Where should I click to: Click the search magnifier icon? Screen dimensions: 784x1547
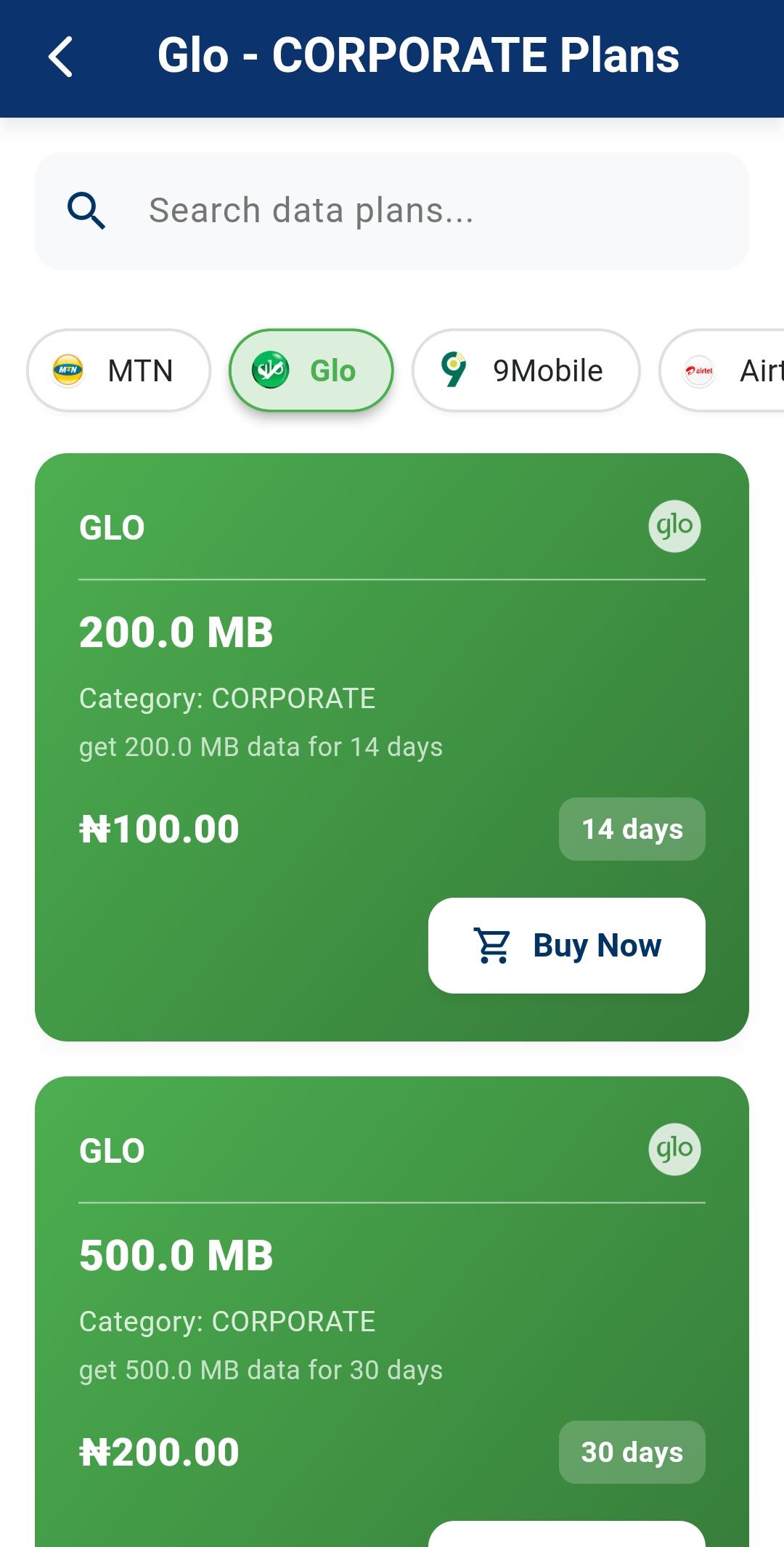(86, 211)
